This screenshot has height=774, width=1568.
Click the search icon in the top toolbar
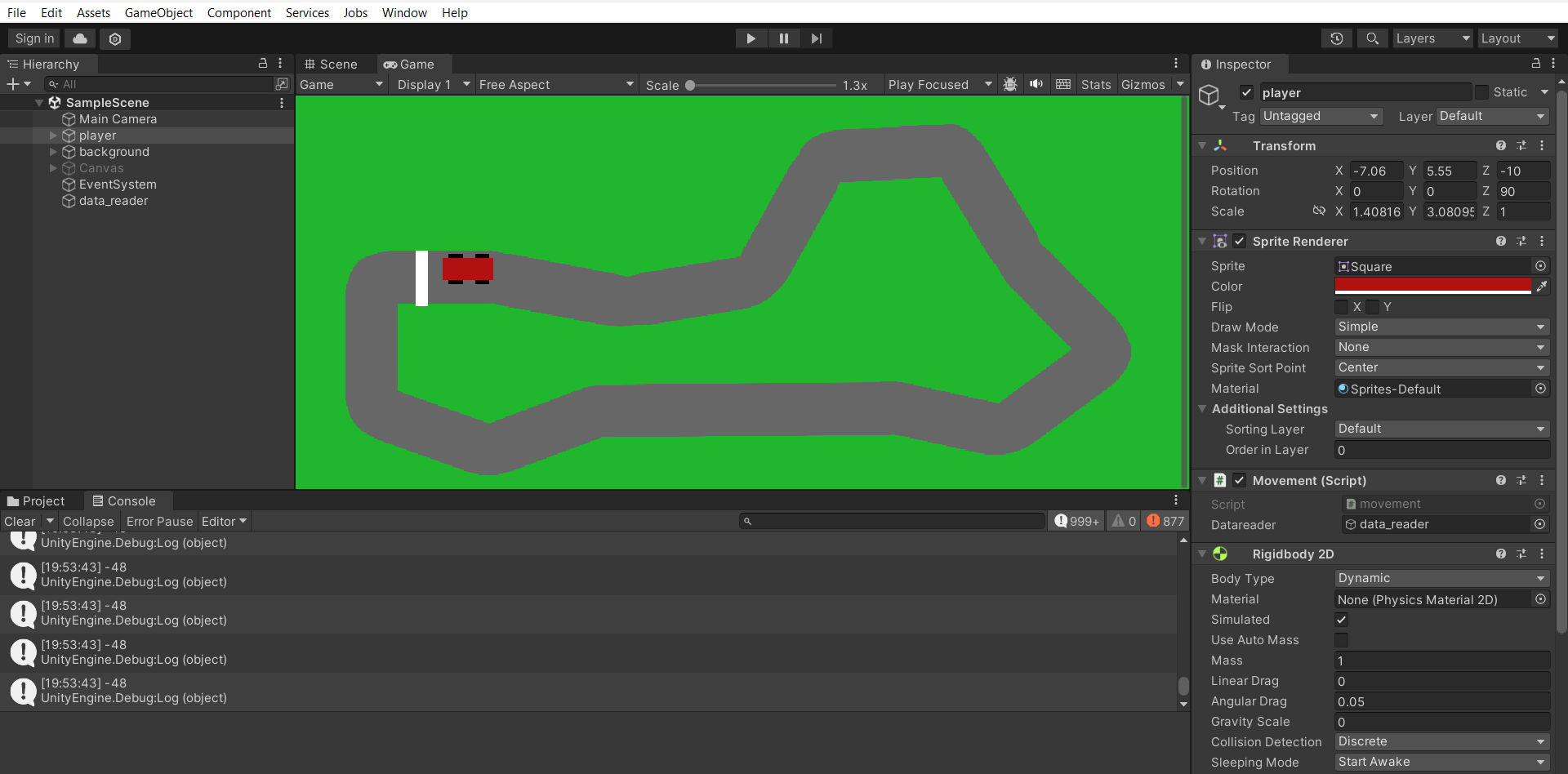[x=1371, y=38]
